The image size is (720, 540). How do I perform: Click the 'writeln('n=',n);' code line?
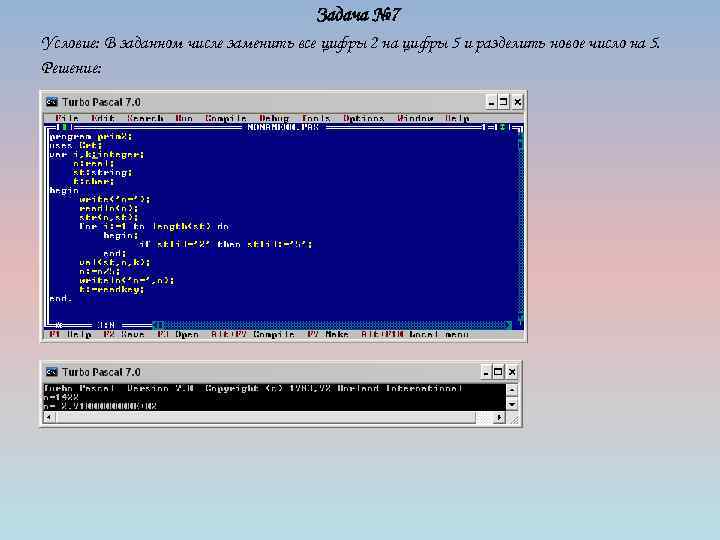(x=127, y=280)
